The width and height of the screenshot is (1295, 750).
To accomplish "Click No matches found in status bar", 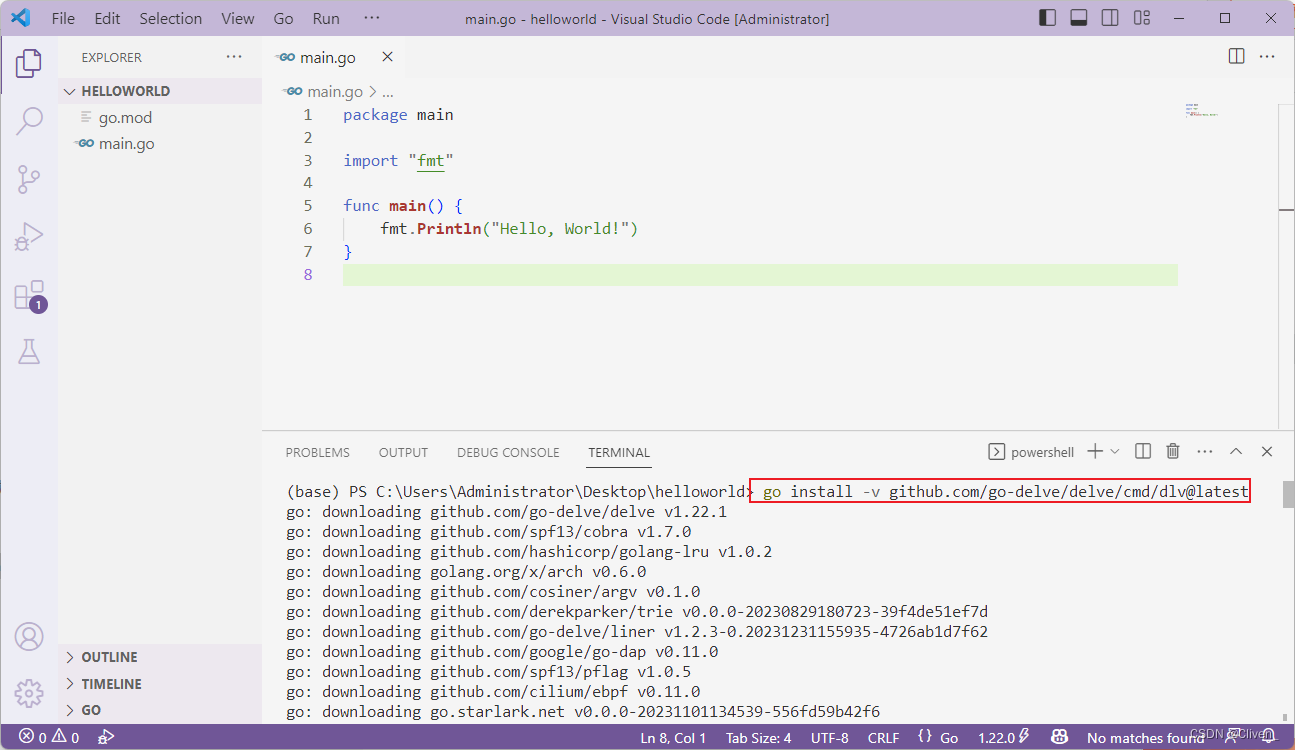I will tap(1145, 738).
